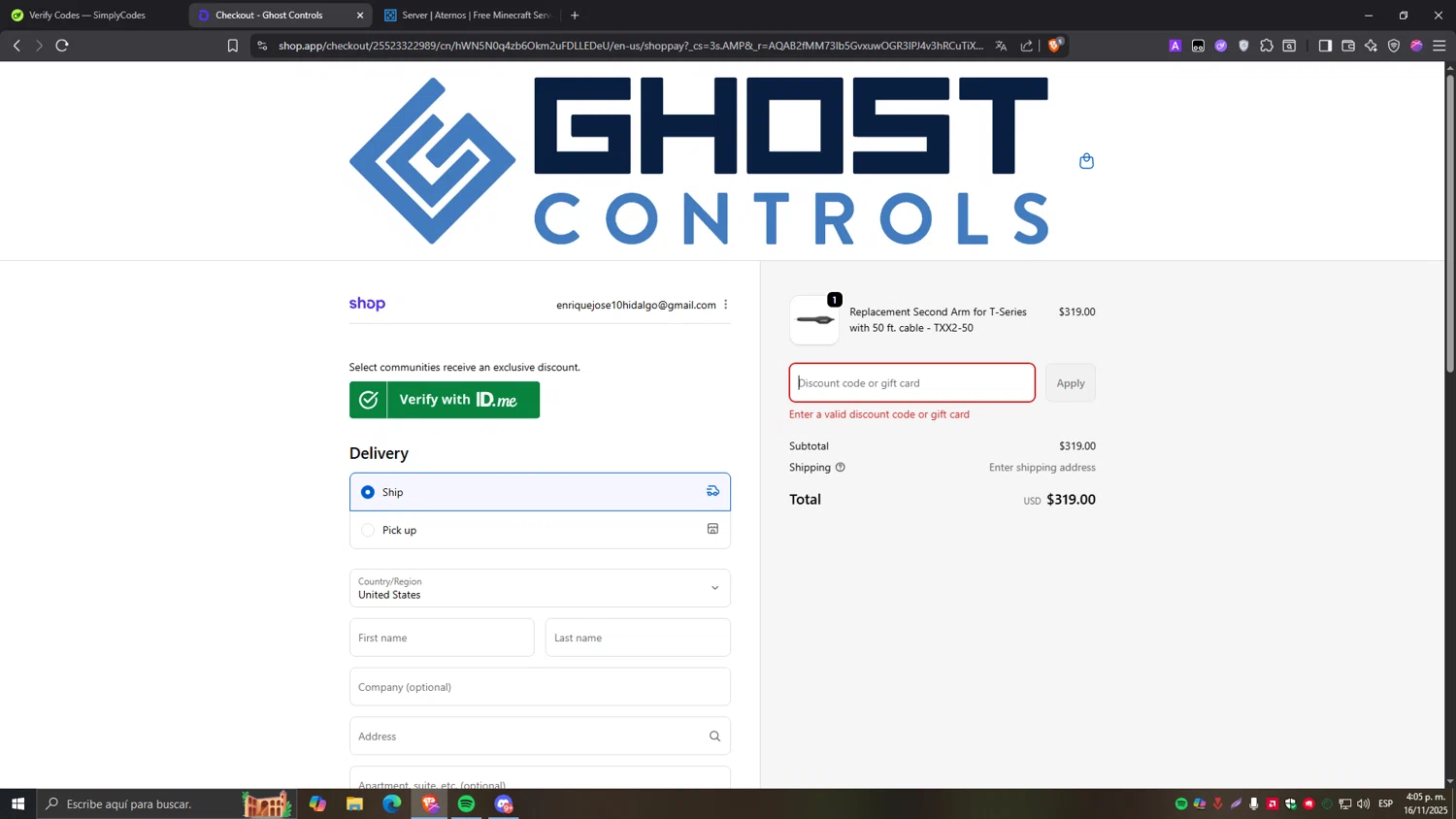Open Brave Wallet icon

tap(1348, 46)
